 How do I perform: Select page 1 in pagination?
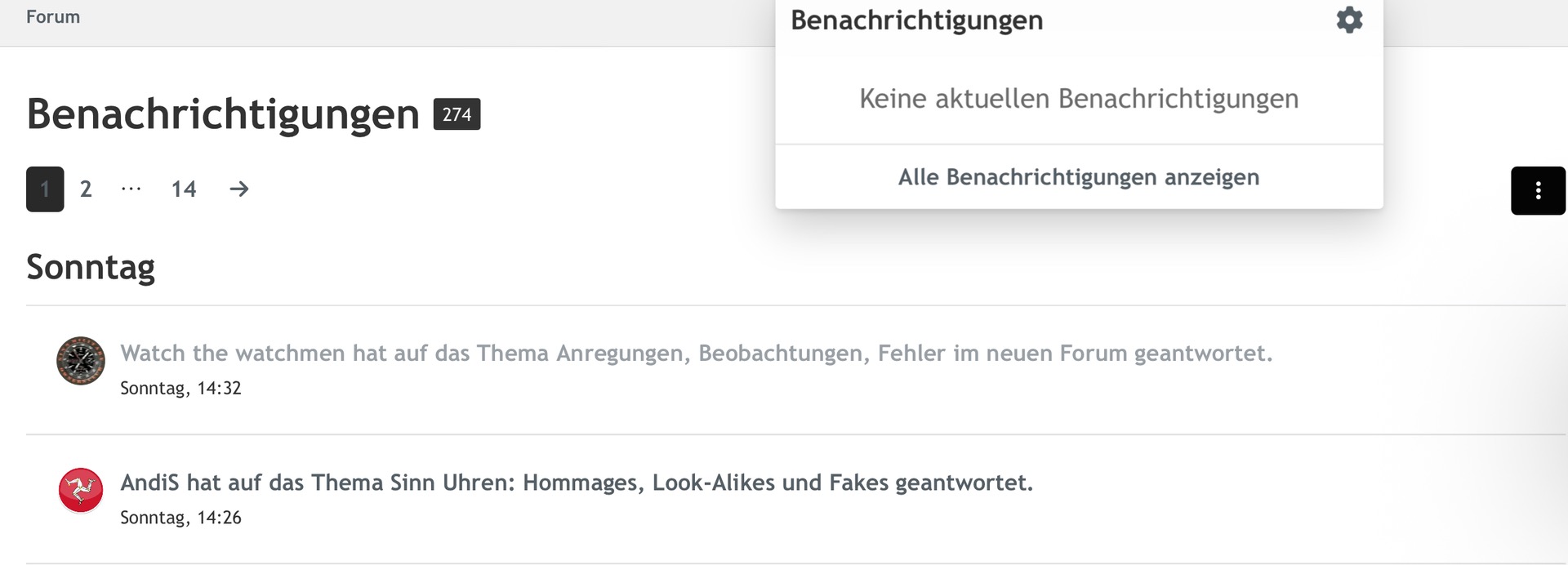click(45, 189)
